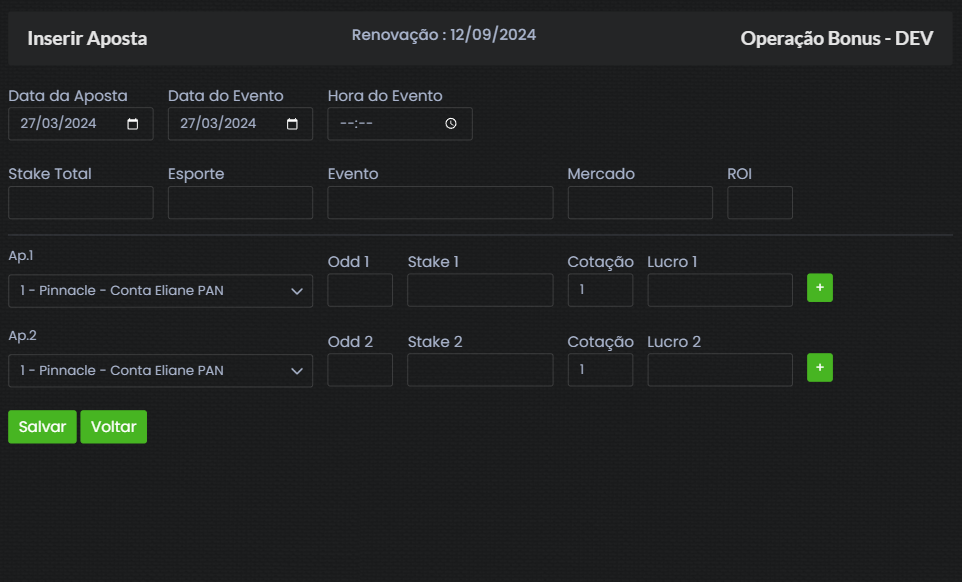Open calendar picker for Data da Aposta
Image resolution: width=962 pixels, height=582 pixels.
click(x=133, y=124)
